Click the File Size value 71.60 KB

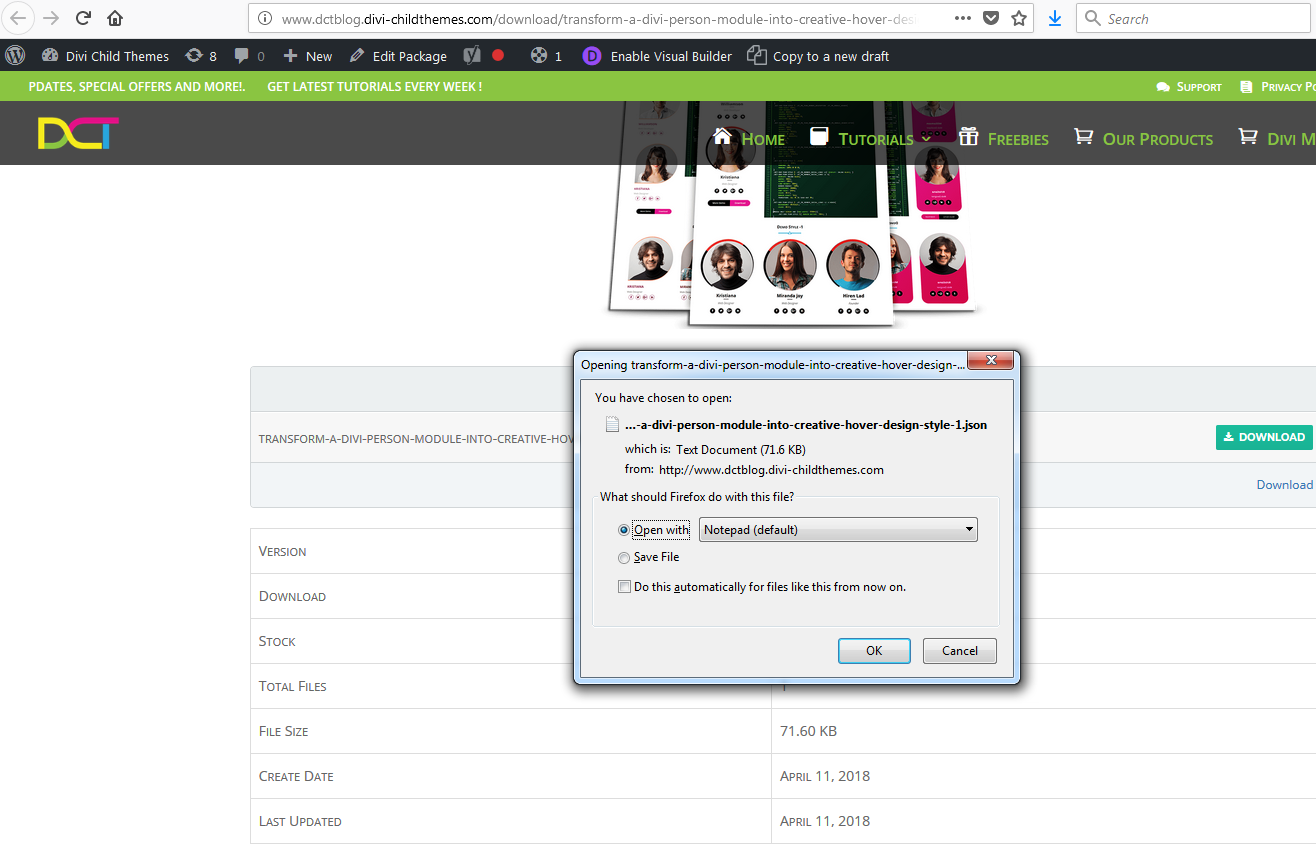[808, 731]
